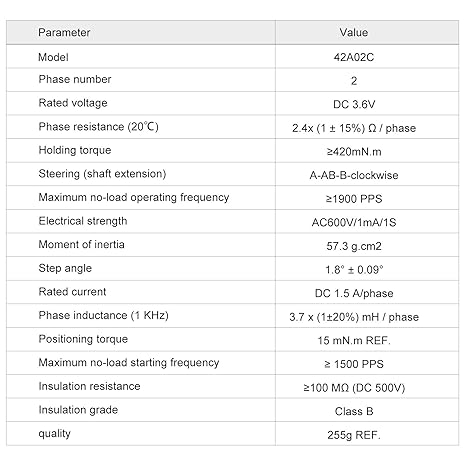The height and width of the screenshot is (466, 466).
Task: Click the Phase inductance (1 KHz) label
Action: [x=103, y=316]
